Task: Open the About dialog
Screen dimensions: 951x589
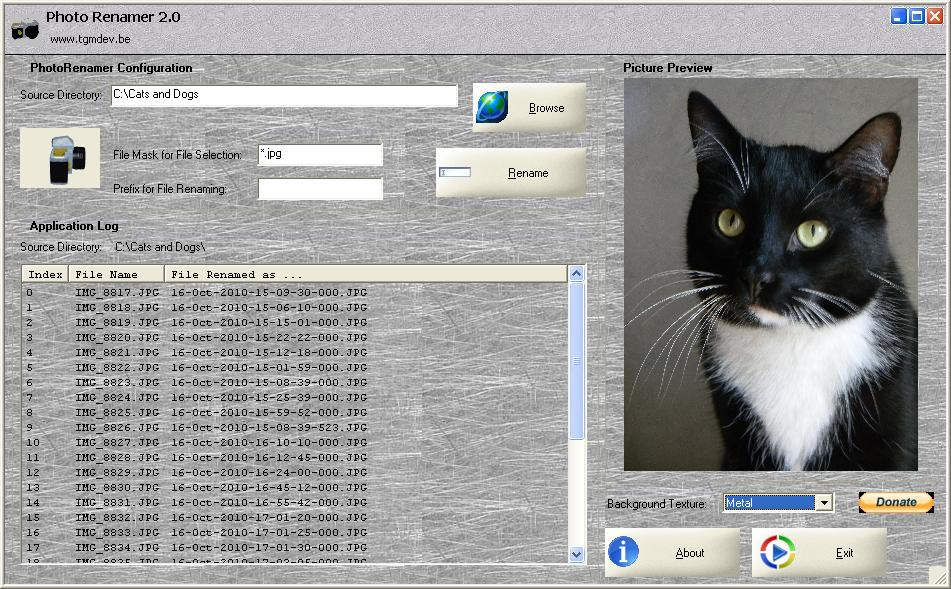Action: 672,553
